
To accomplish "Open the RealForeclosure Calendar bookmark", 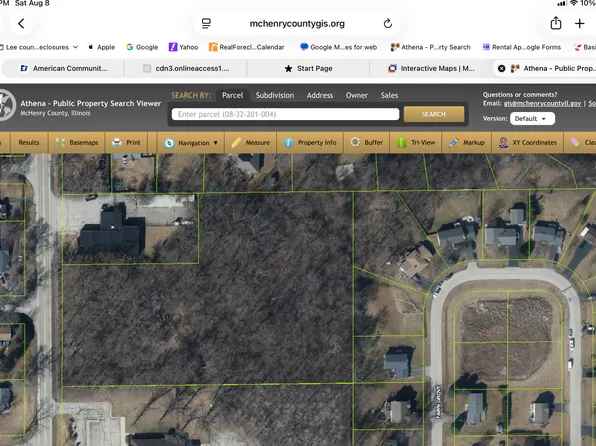I will (x=247, y=47).
